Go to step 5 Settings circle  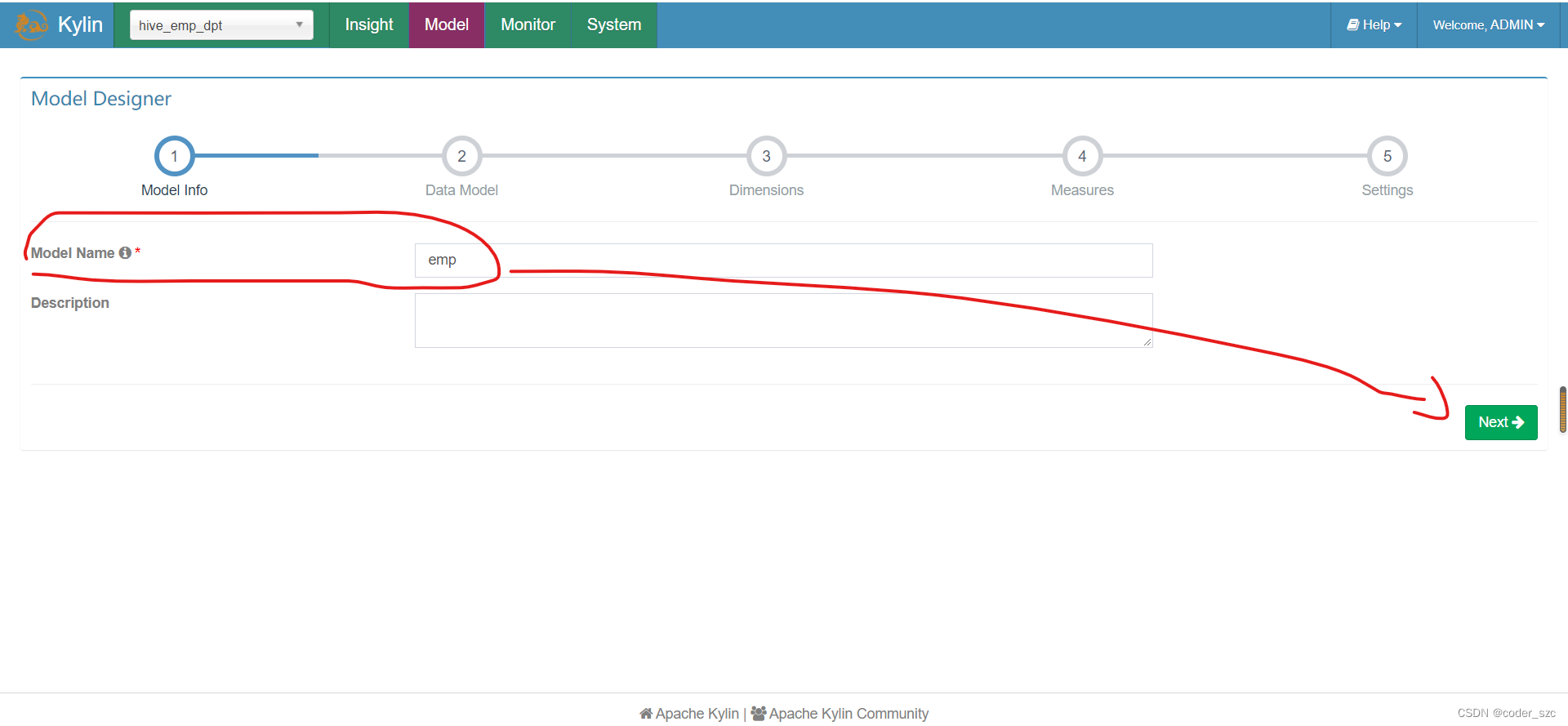coord(1387,156)
